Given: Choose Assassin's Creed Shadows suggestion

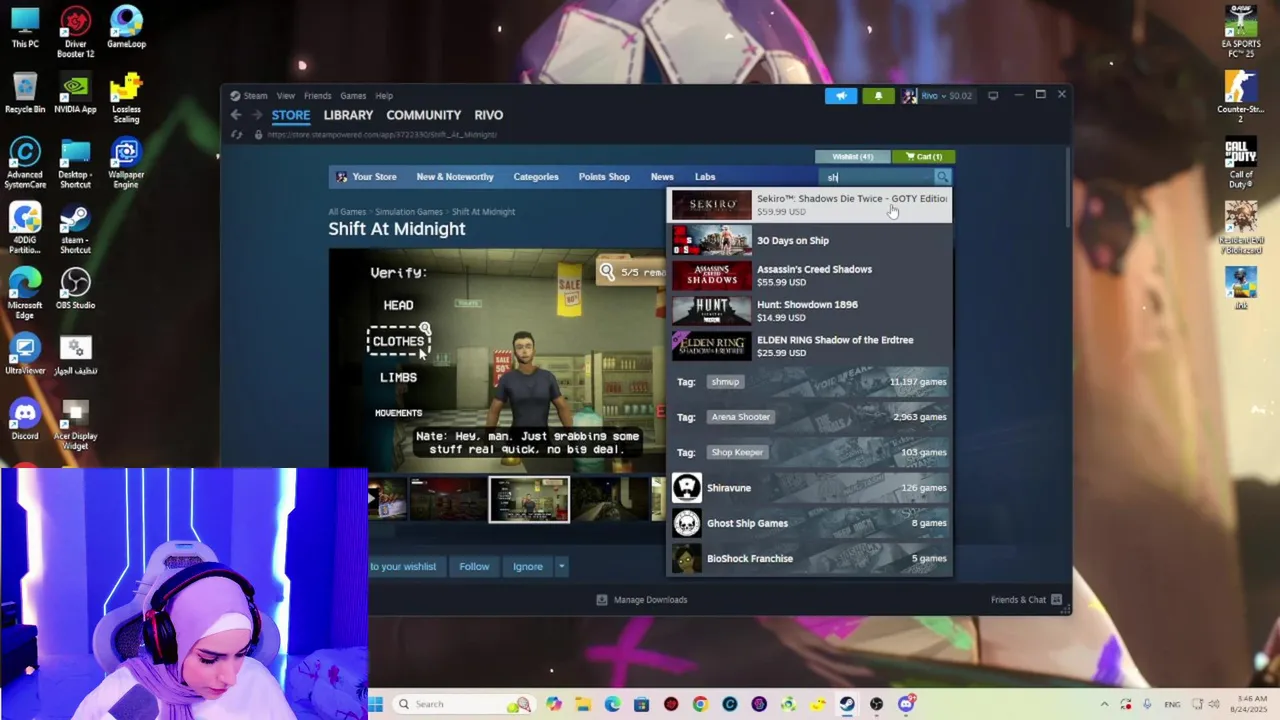Looking at the screenshot, I should (x=810, y=275).
